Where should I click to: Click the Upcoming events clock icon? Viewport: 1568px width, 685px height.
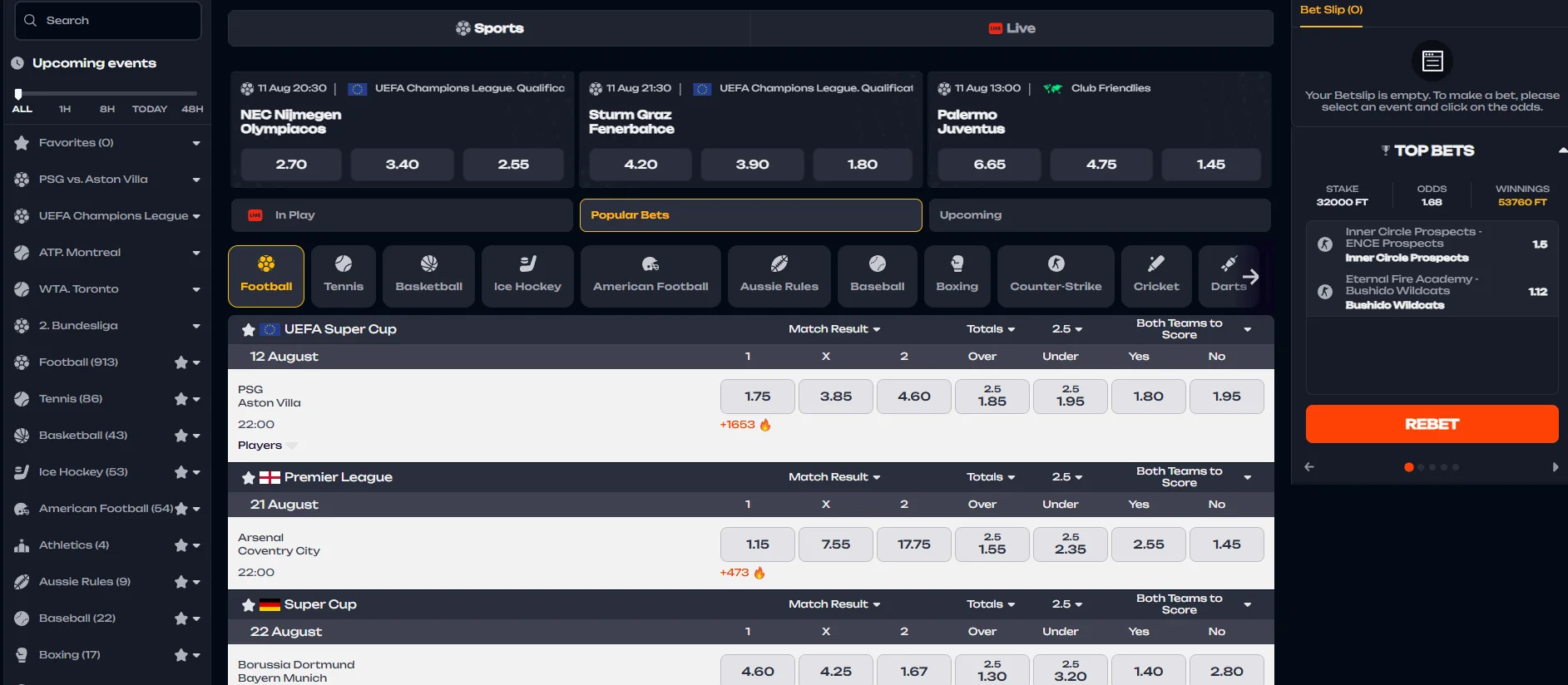tap(17, 63)
